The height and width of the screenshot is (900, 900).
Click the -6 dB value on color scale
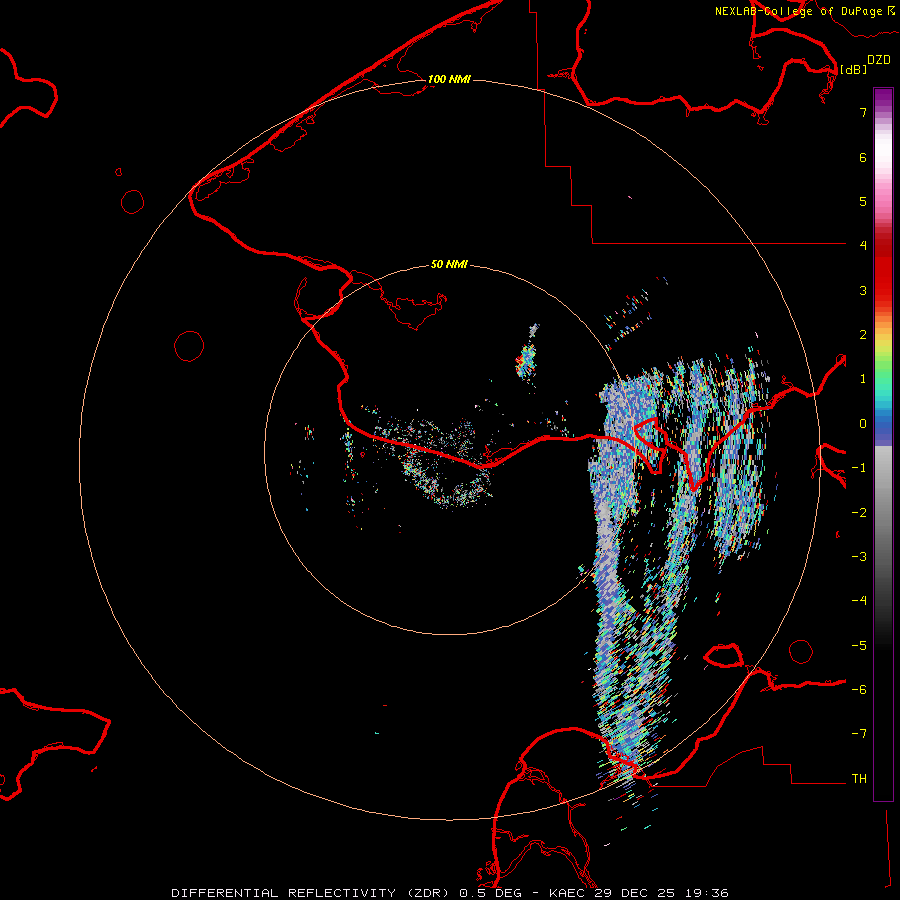[859, 690]
